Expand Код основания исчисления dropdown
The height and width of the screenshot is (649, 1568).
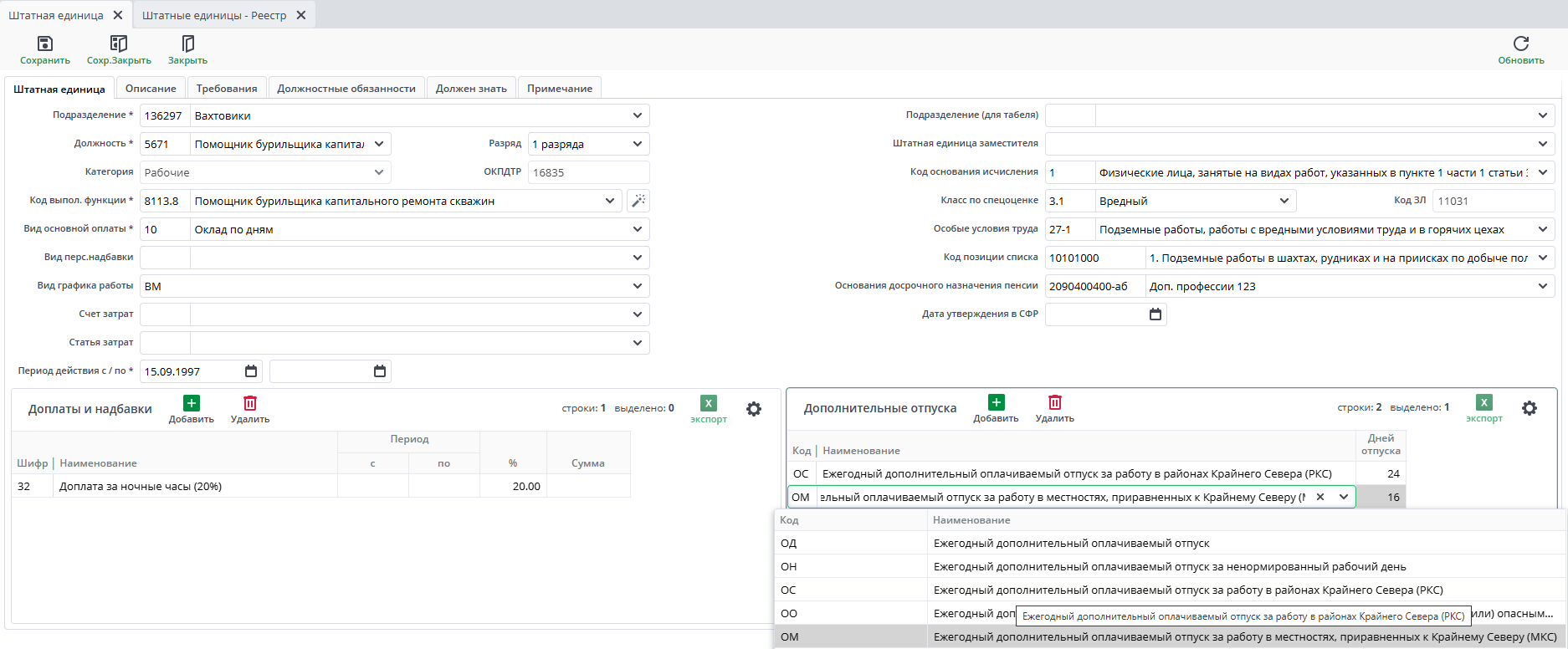pyautogui.click(x=1543, y=172)
